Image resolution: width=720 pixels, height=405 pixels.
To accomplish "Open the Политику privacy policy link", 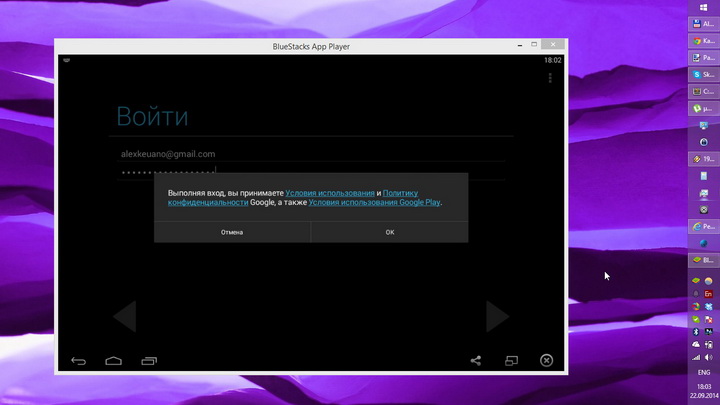I will (400, 193).
